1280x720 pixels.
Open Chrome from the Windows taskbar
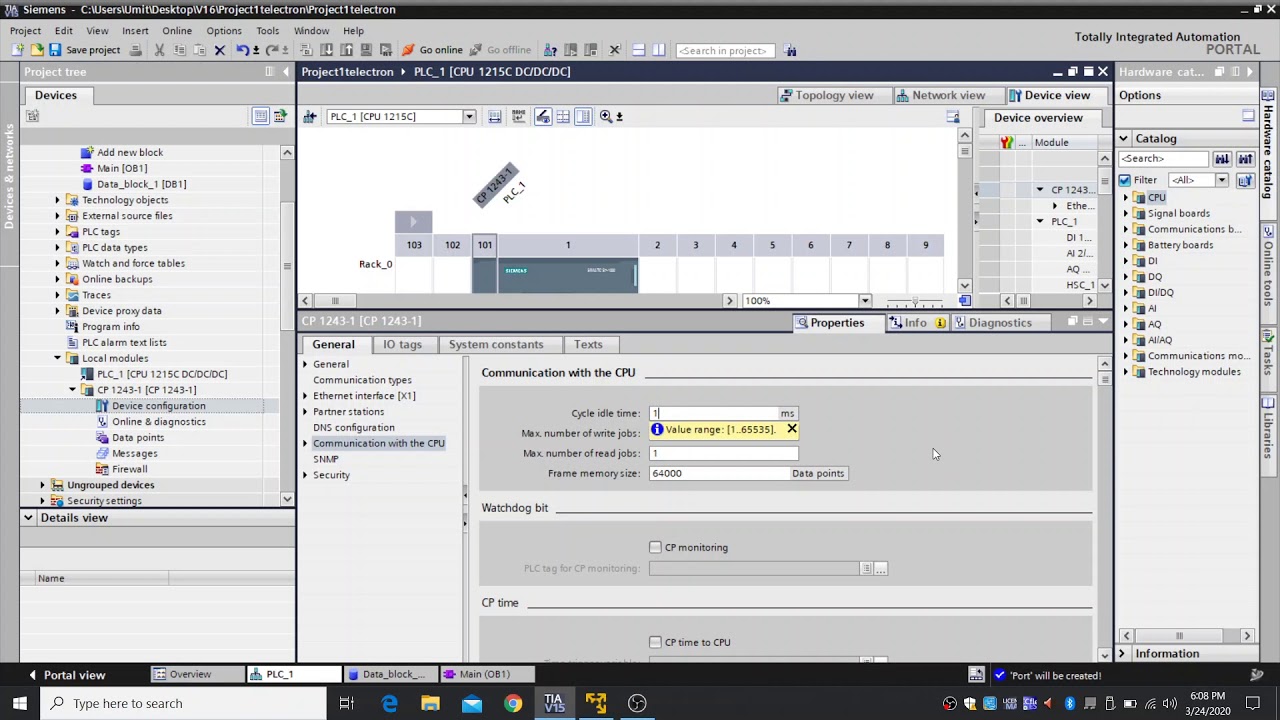(512, 703)
